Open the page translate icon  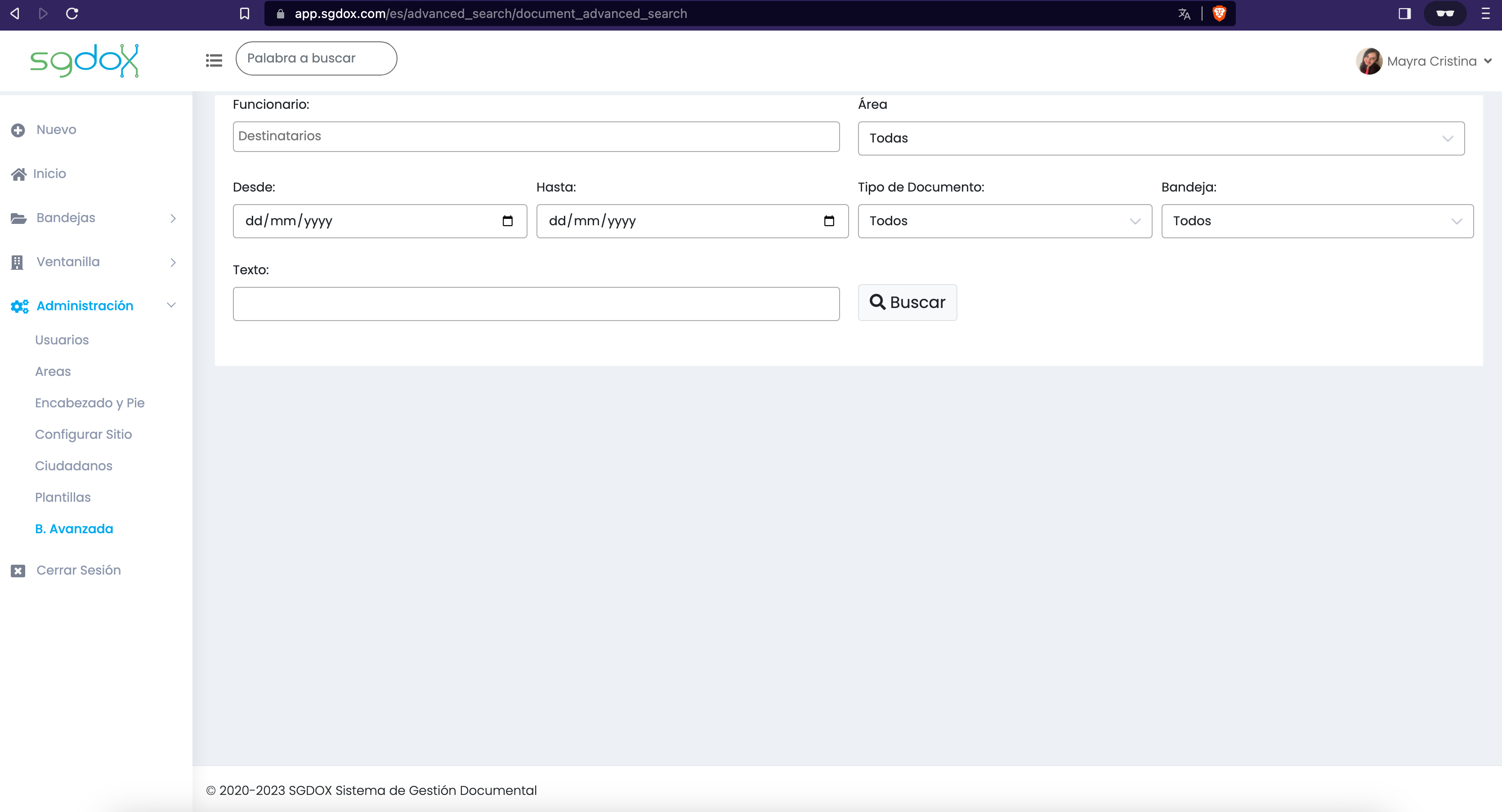click(x=1184, y=13)
